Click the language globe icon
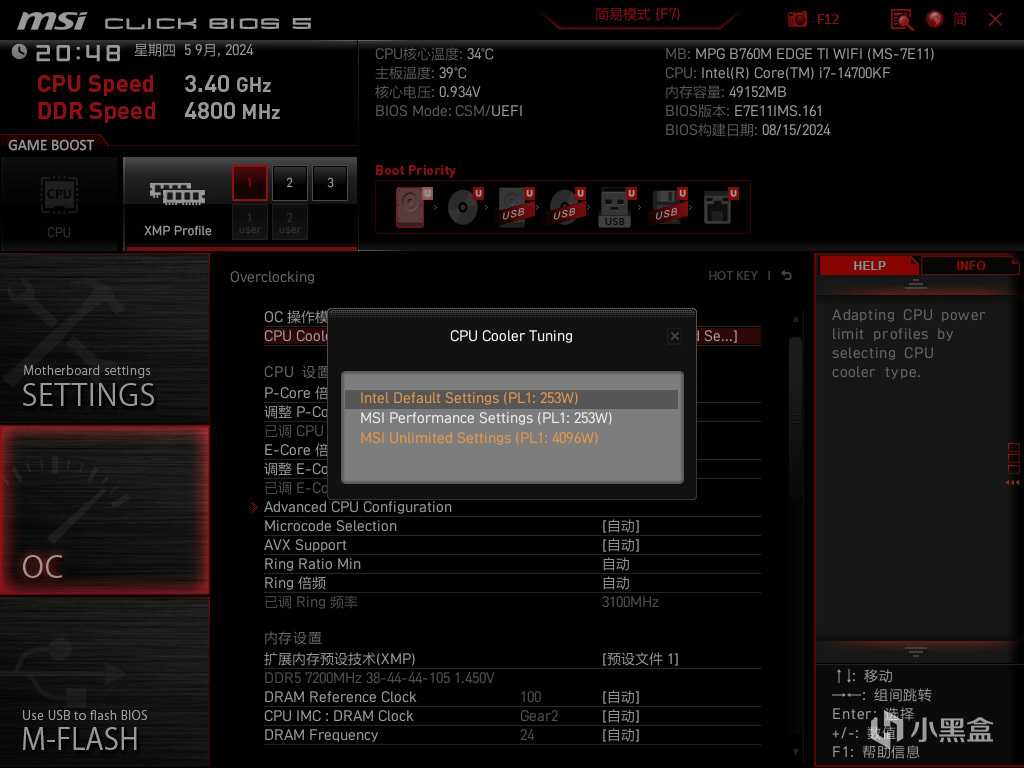Screen dimensions: 1024x768 (935, 19)
